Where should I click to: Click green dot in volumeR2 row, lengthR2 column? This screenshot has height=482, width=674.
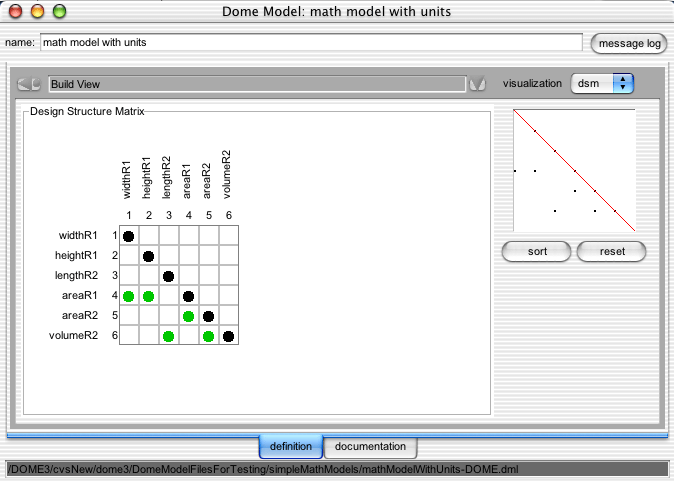pos(168,336)
